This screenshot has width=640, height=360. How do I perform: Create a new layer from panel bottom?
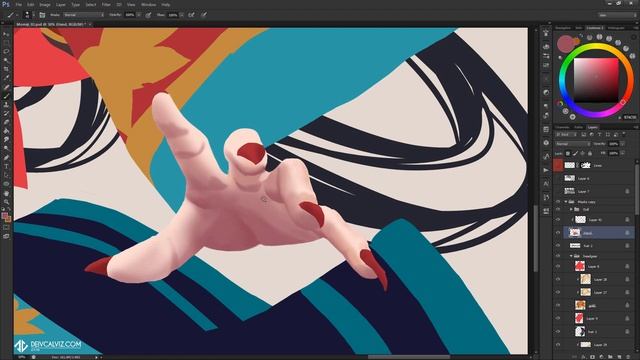[x=620, y=357]
